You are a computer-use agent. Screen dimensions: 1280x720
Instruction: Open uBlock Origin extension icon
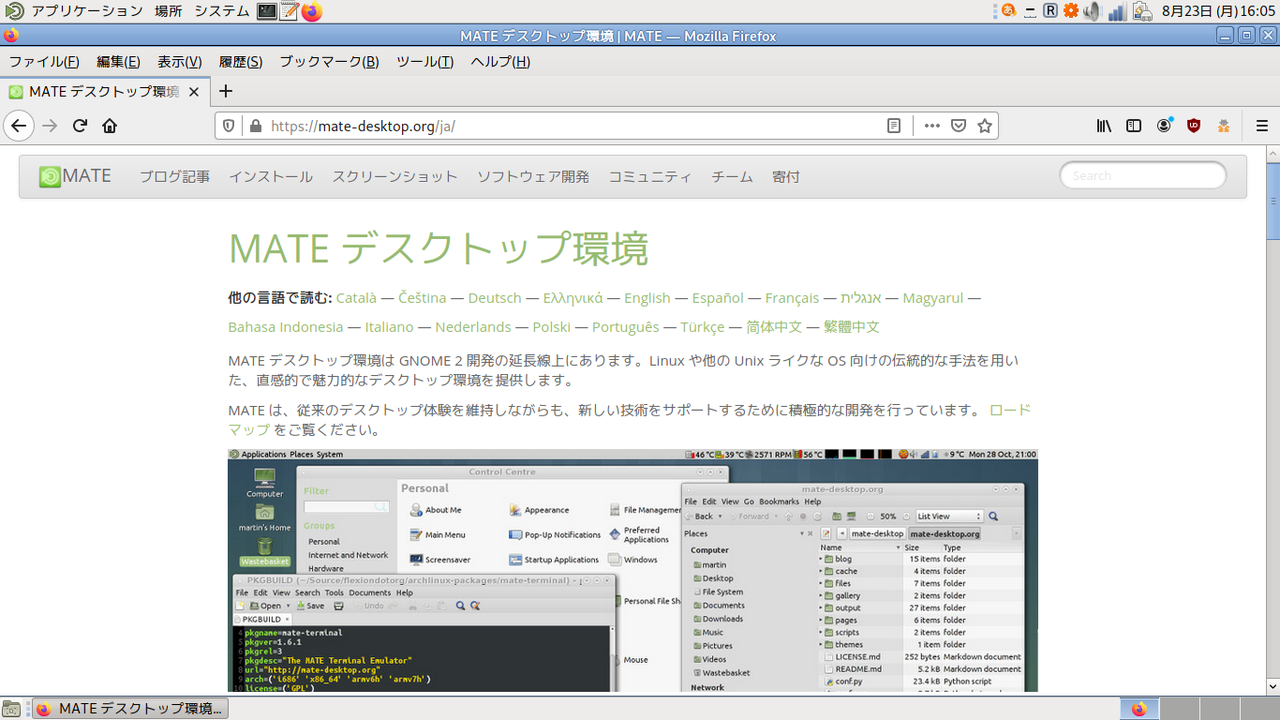click(x=1194, y=126)
